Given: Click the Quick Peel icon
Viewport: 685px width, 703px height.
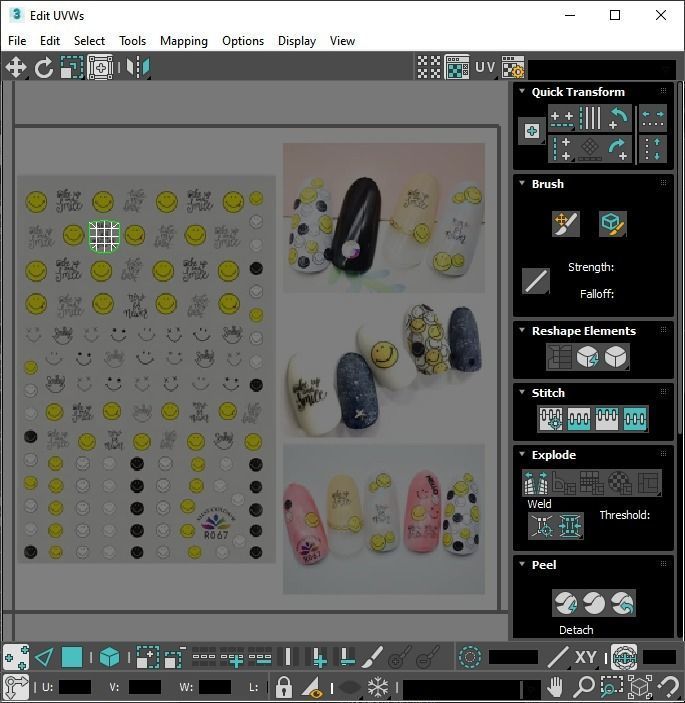Looking at the screenshot, I should click(x=566, y=603).
